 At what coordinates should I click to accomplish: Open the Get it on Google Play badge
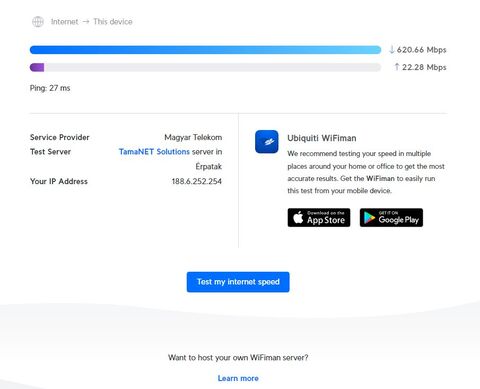click(x=391, y=218)
